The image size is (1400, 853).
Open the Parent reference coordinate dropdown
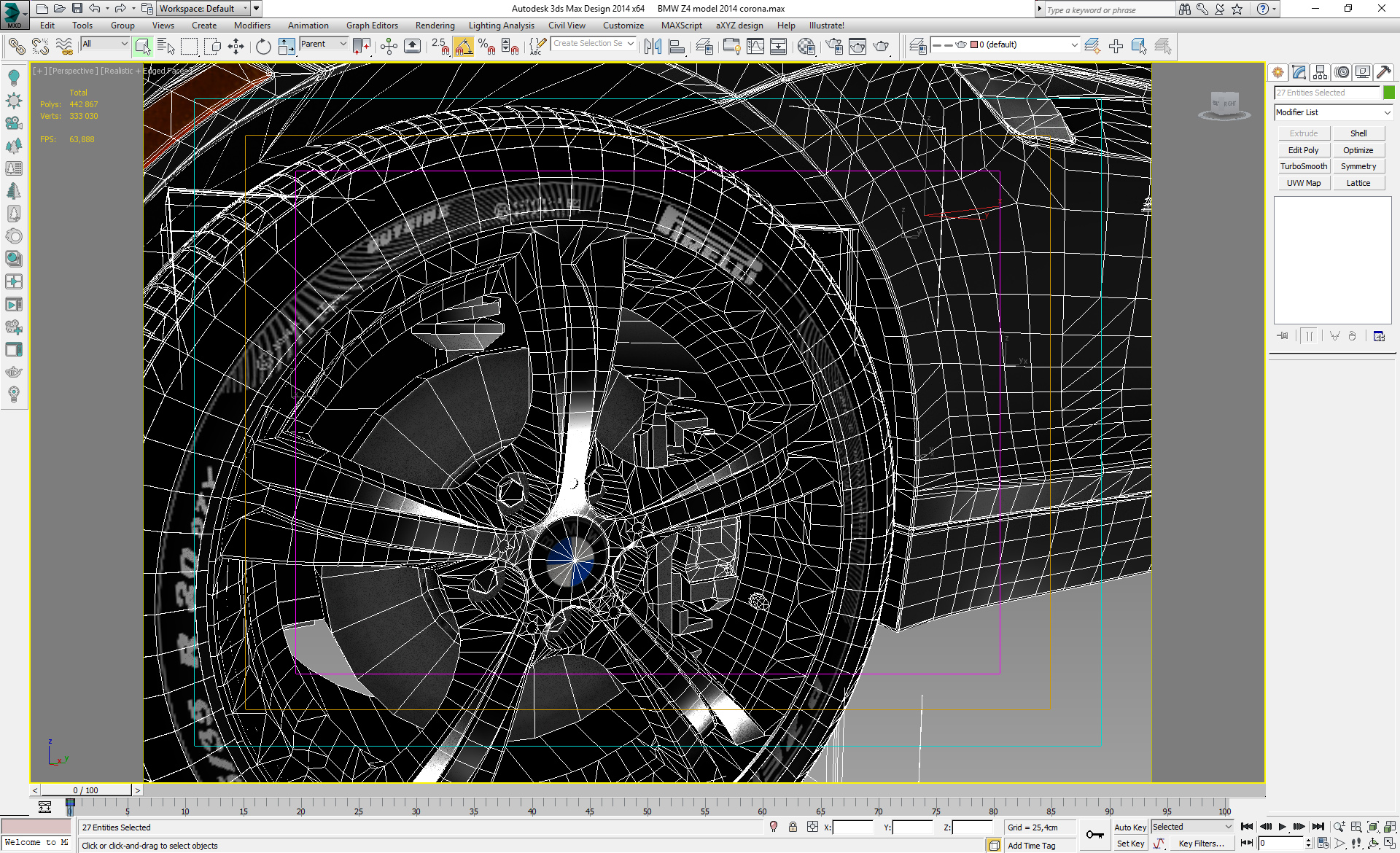click(x=324, y=44)
